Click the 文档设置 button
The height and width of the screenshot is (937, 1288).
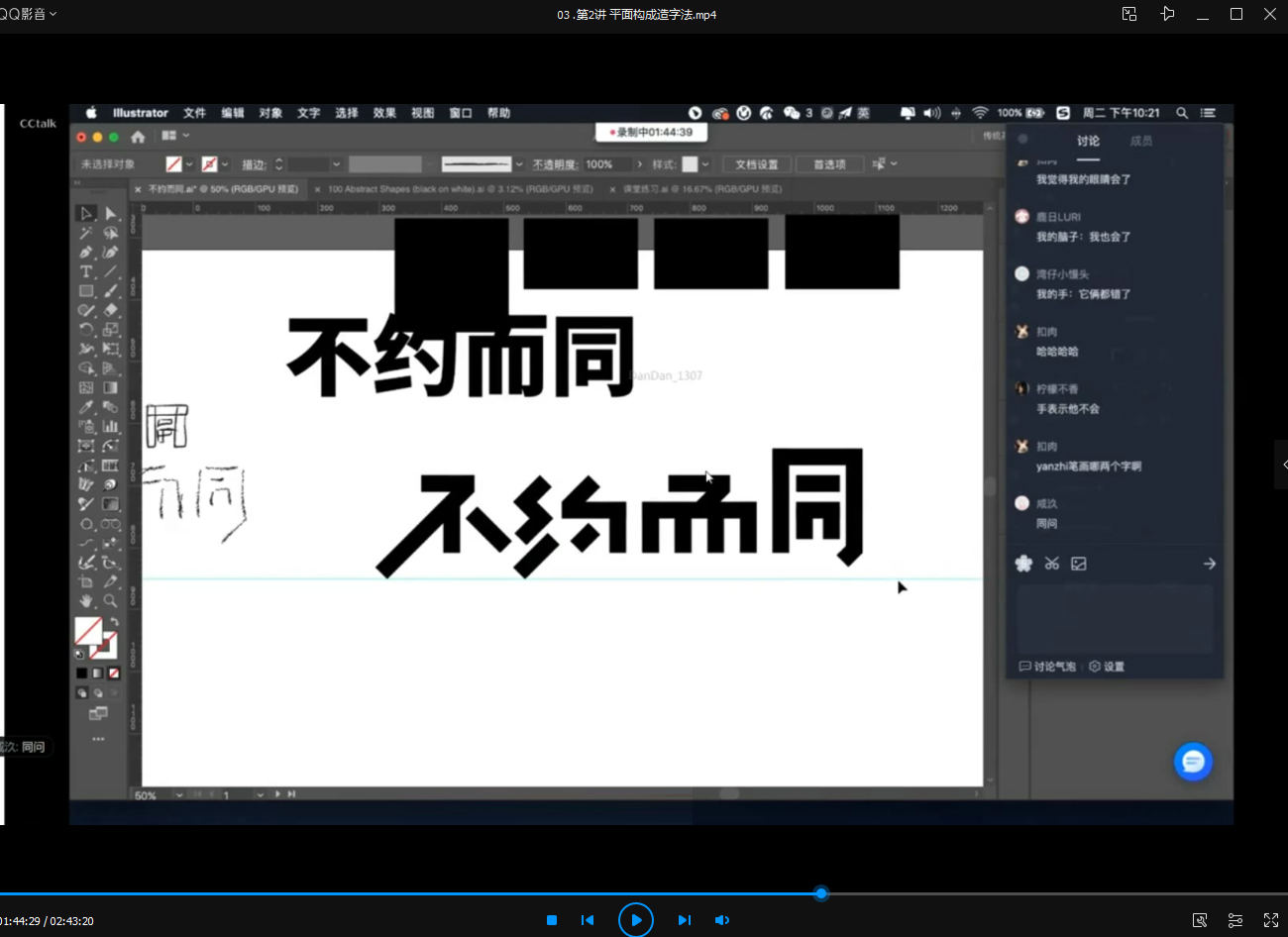coord(757,164)
